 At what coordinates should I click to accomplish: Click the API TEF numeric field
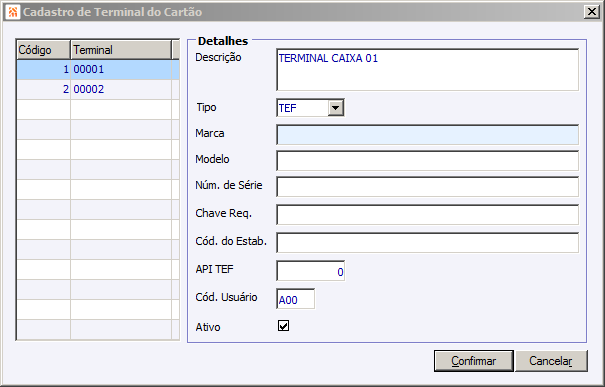click(311, 270)
